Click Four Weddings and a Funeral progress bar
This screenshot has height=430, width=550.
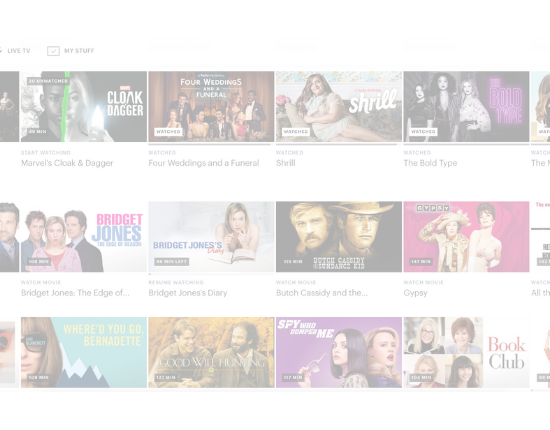pyautogui.click(x=211, y=144)
